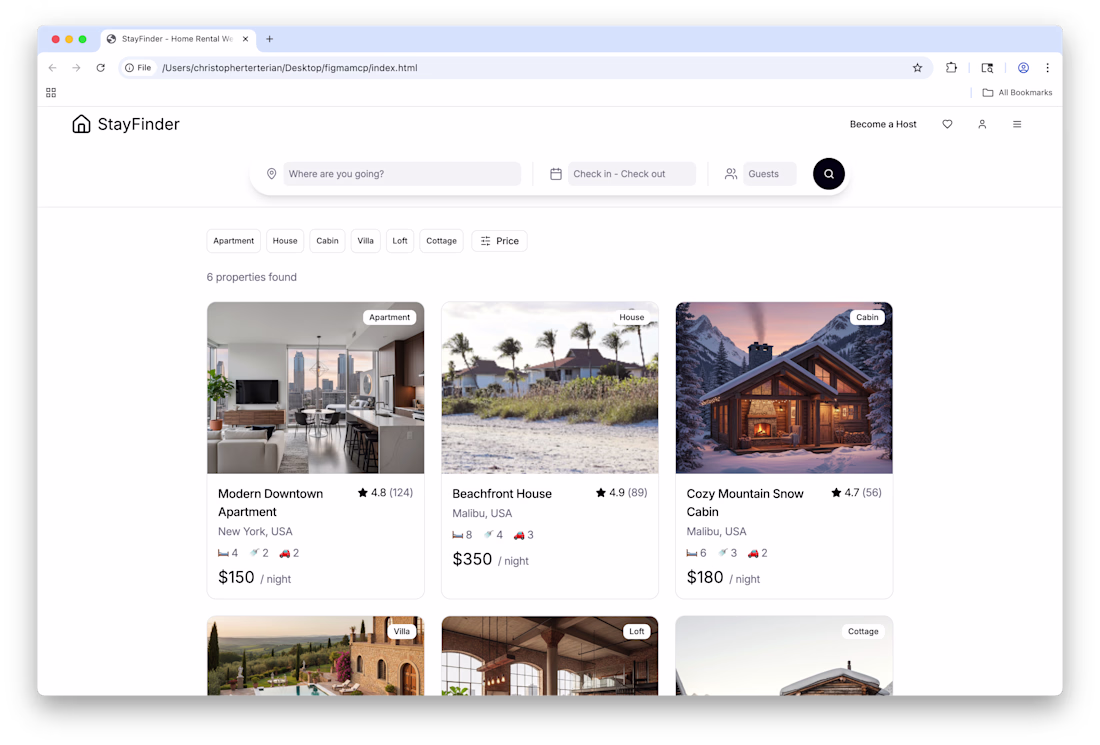The height and width of the screenshot is (745, 1100).
Task: Click the 4.9 (89) rating
Action: pos(622,493)
